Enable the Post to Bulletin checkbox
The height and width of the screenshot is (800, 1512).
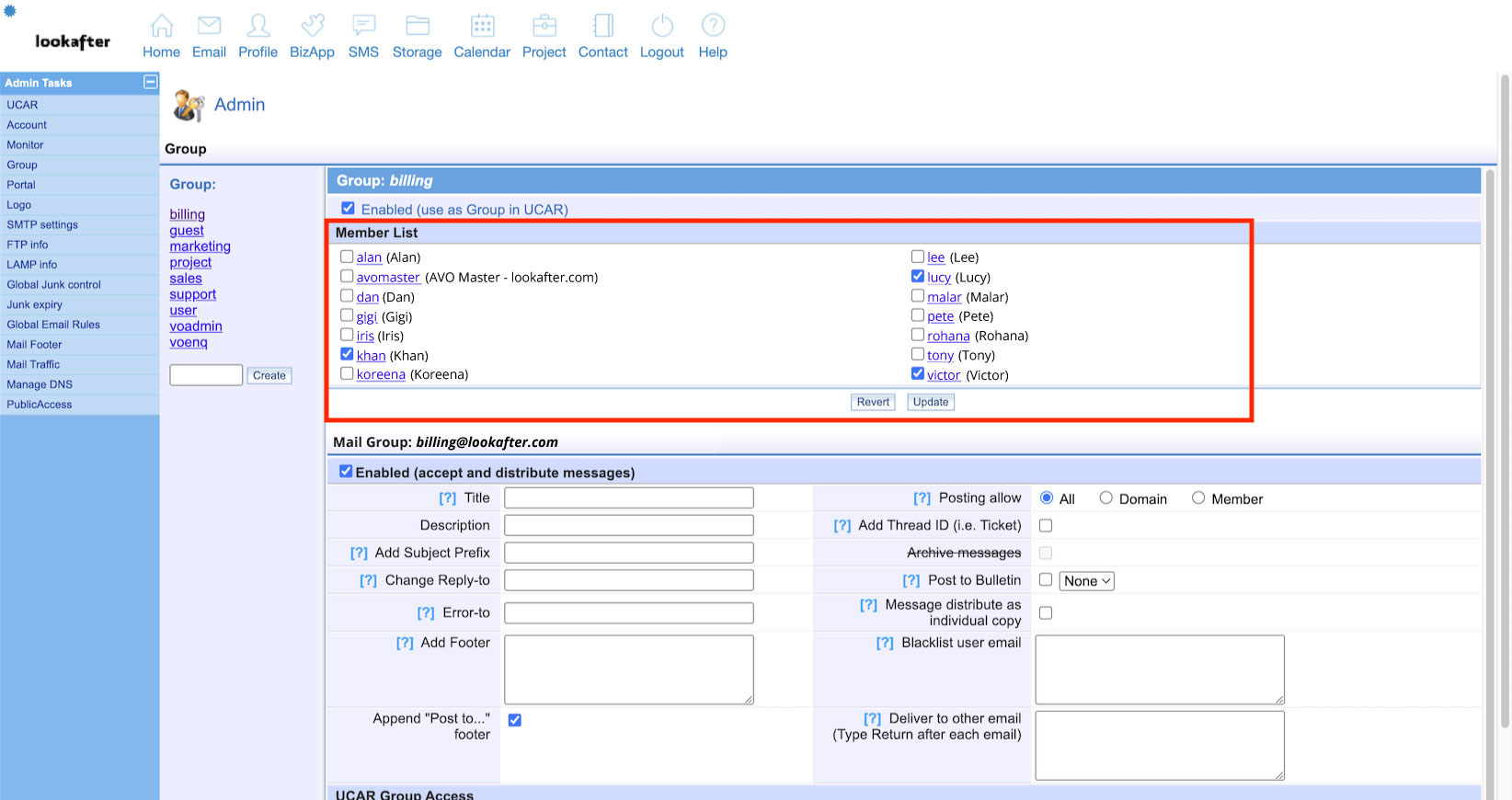pos(1046,580)
